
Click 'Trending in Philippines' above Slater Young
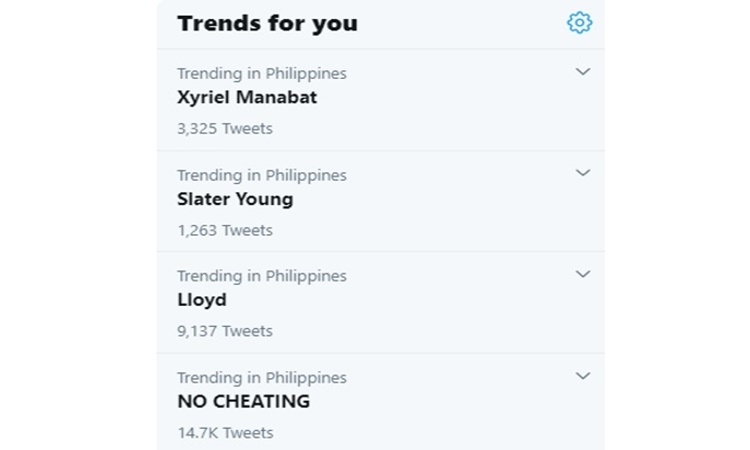tap(262, 175)
